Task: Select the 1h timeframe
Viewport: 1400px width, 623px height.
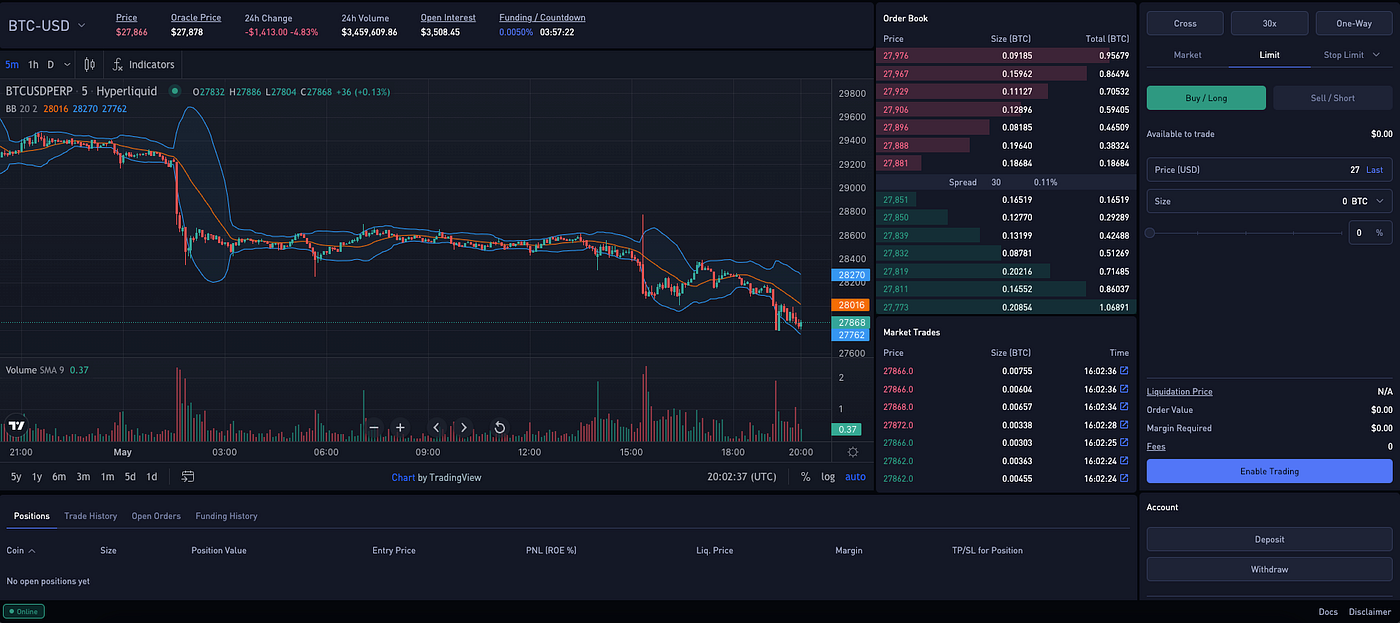Action: click(x=34, y=64)
